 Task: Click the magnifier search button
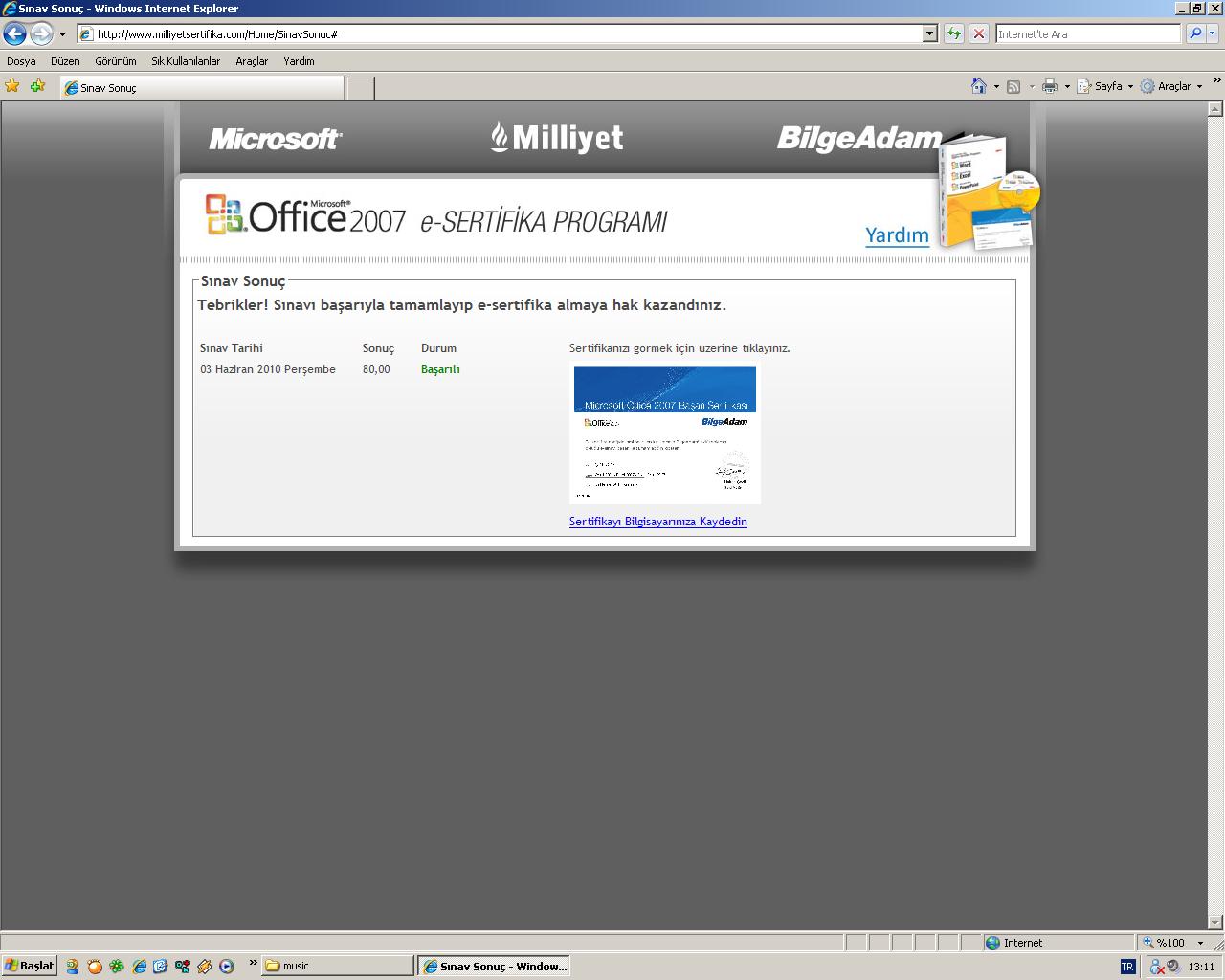tap(1194, 34)
